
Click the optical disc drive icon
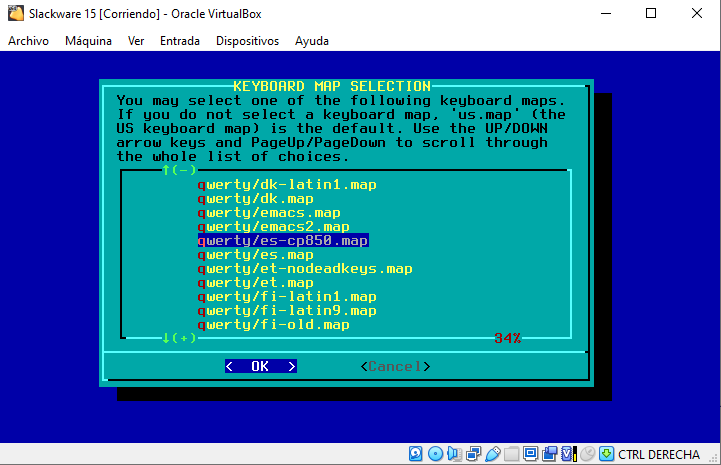435,454
